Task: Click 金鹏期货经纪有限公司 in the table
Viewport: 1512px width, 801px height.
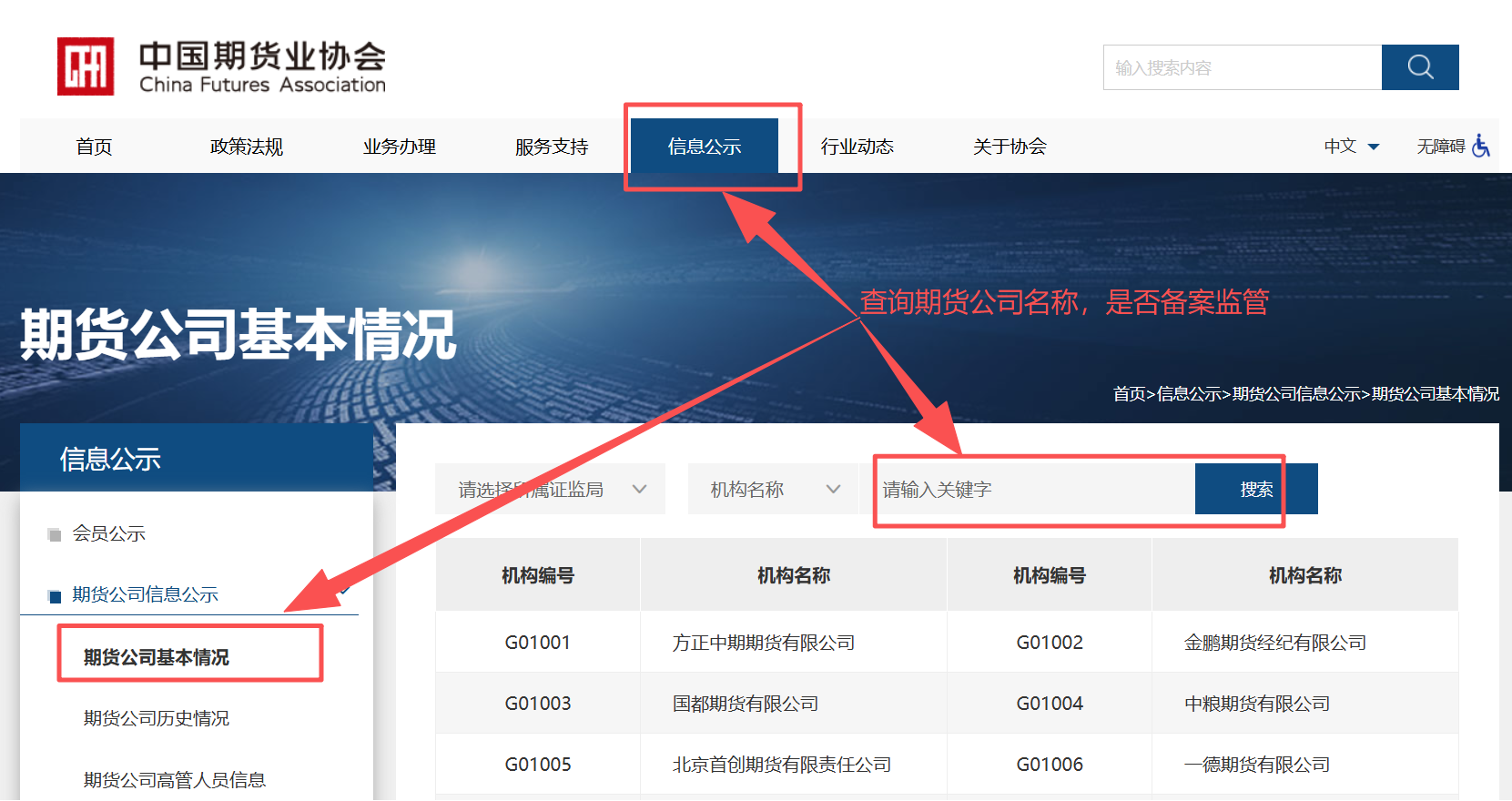Action: pos(1275,643)
